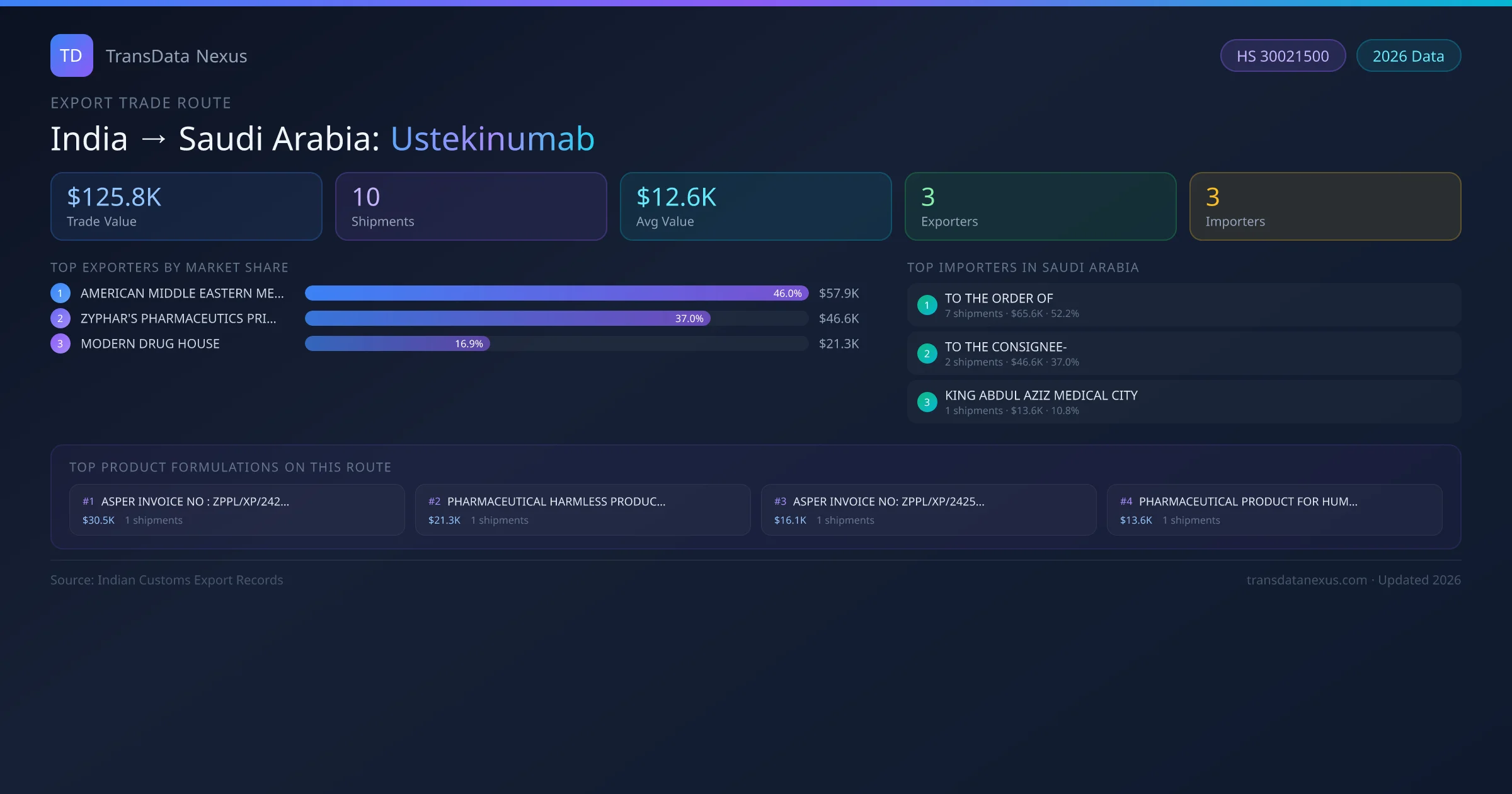This screenshot has height=794, width=1512.
Task: Click the rank 2 exporter badge
Action: click(x=60, y=318)
